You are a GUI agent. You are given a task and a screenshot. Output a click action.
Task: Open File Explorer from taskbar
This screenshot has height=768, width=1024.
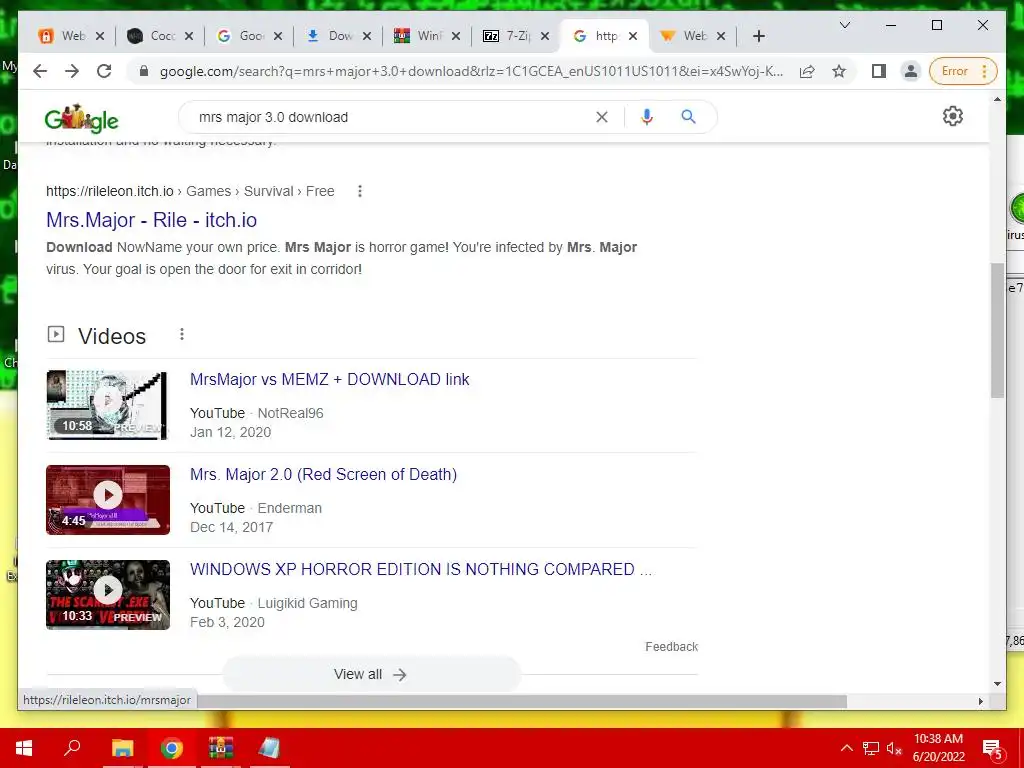[x=122, y=748]
